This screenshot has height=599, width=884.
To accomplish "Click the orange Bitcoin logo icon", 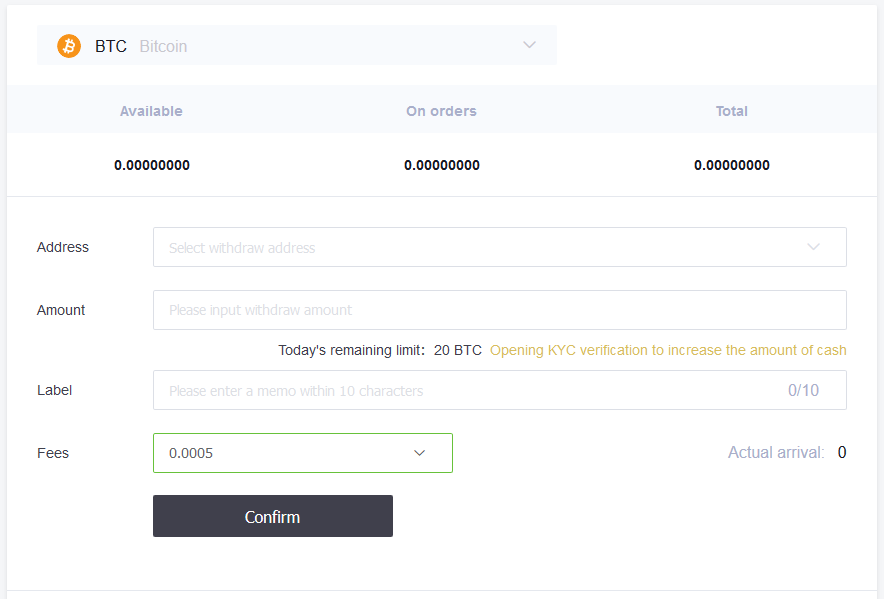I will [x=69, y=46].
